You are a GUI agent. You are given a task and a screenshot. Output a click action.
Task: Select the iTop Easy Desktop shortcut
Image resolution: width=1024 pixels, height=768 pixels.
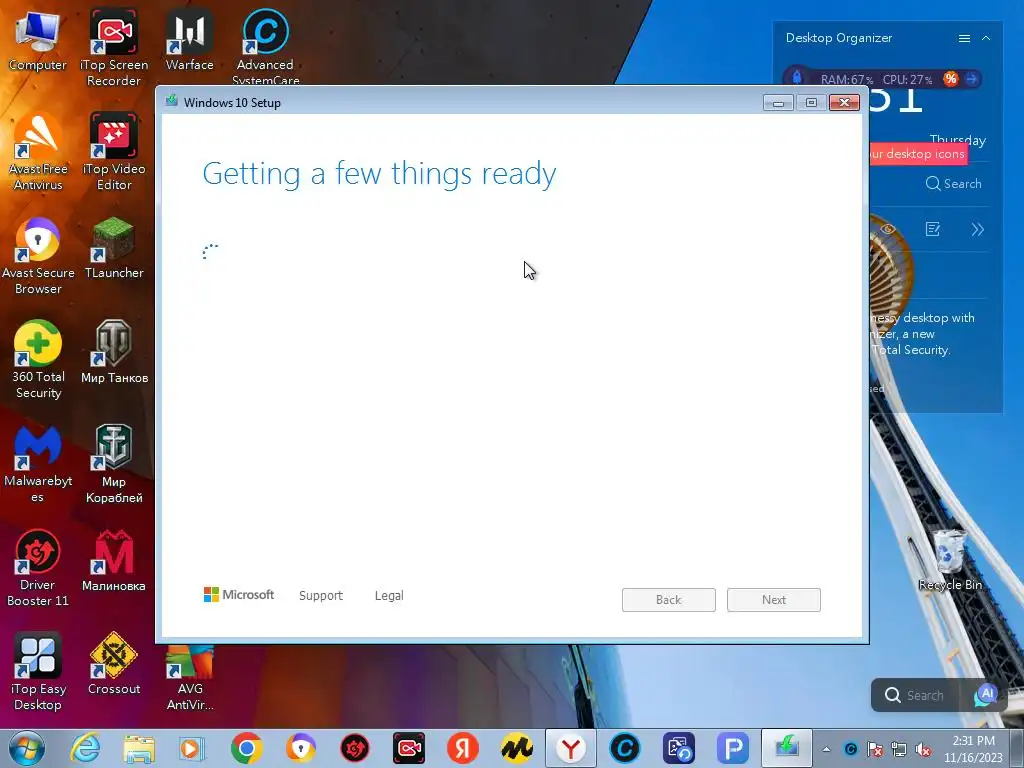(38, 671)
